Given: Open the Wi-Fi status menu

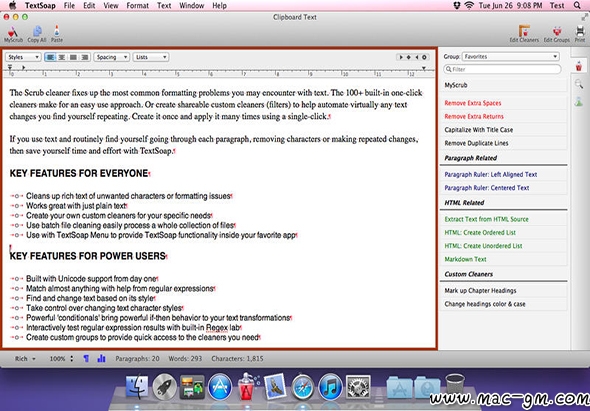Looking at the screenshot, I should tap(469, 5).
